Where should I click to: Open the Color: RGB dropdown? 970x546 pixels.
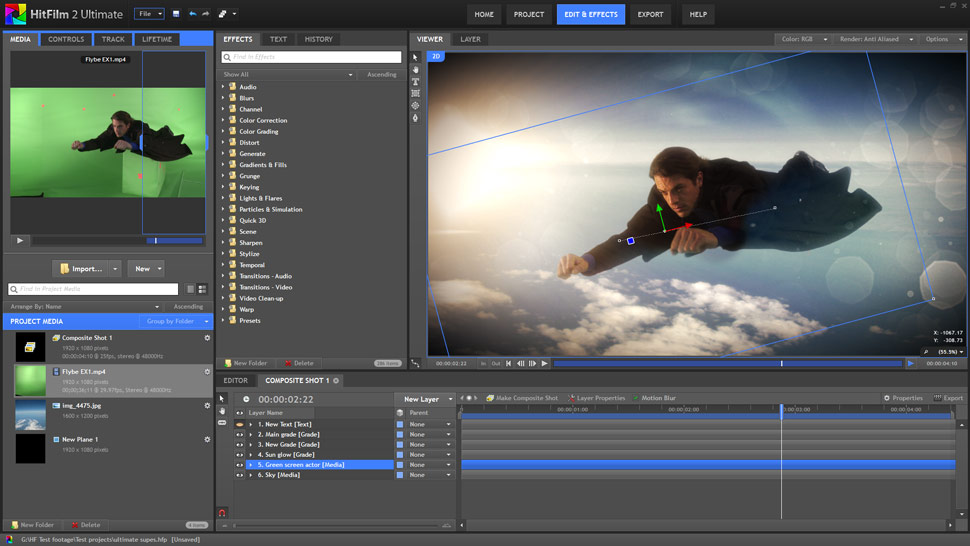pos(804,39)
